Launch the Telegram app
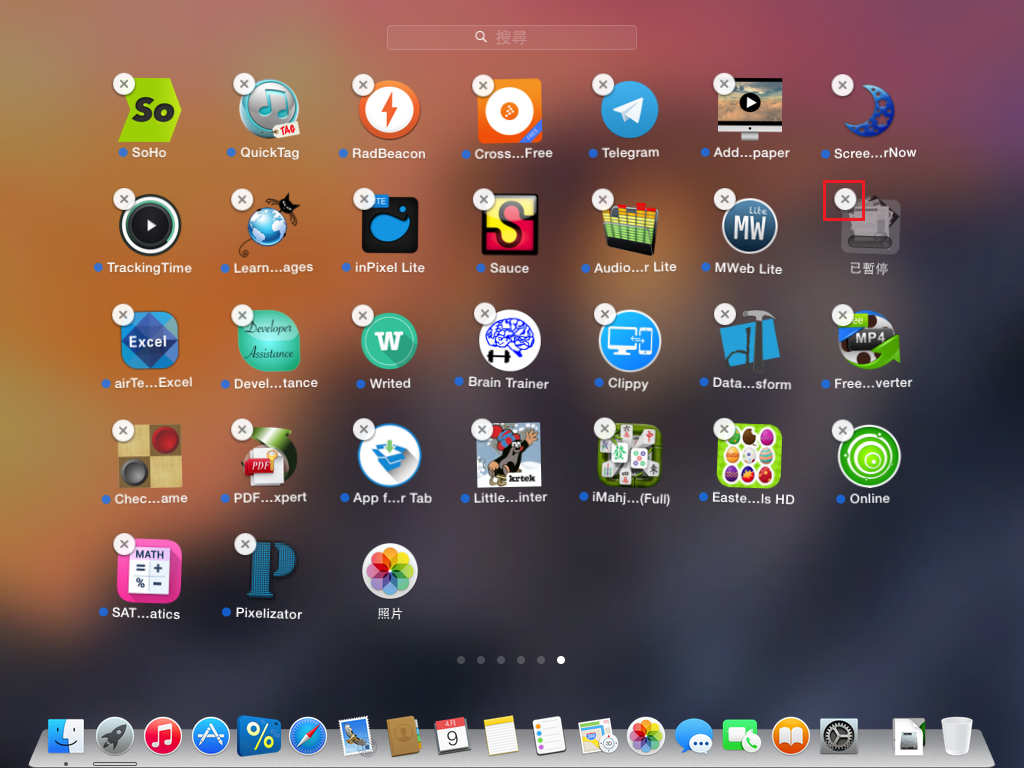The image size is (1024, 768). (x=630, y=110)
